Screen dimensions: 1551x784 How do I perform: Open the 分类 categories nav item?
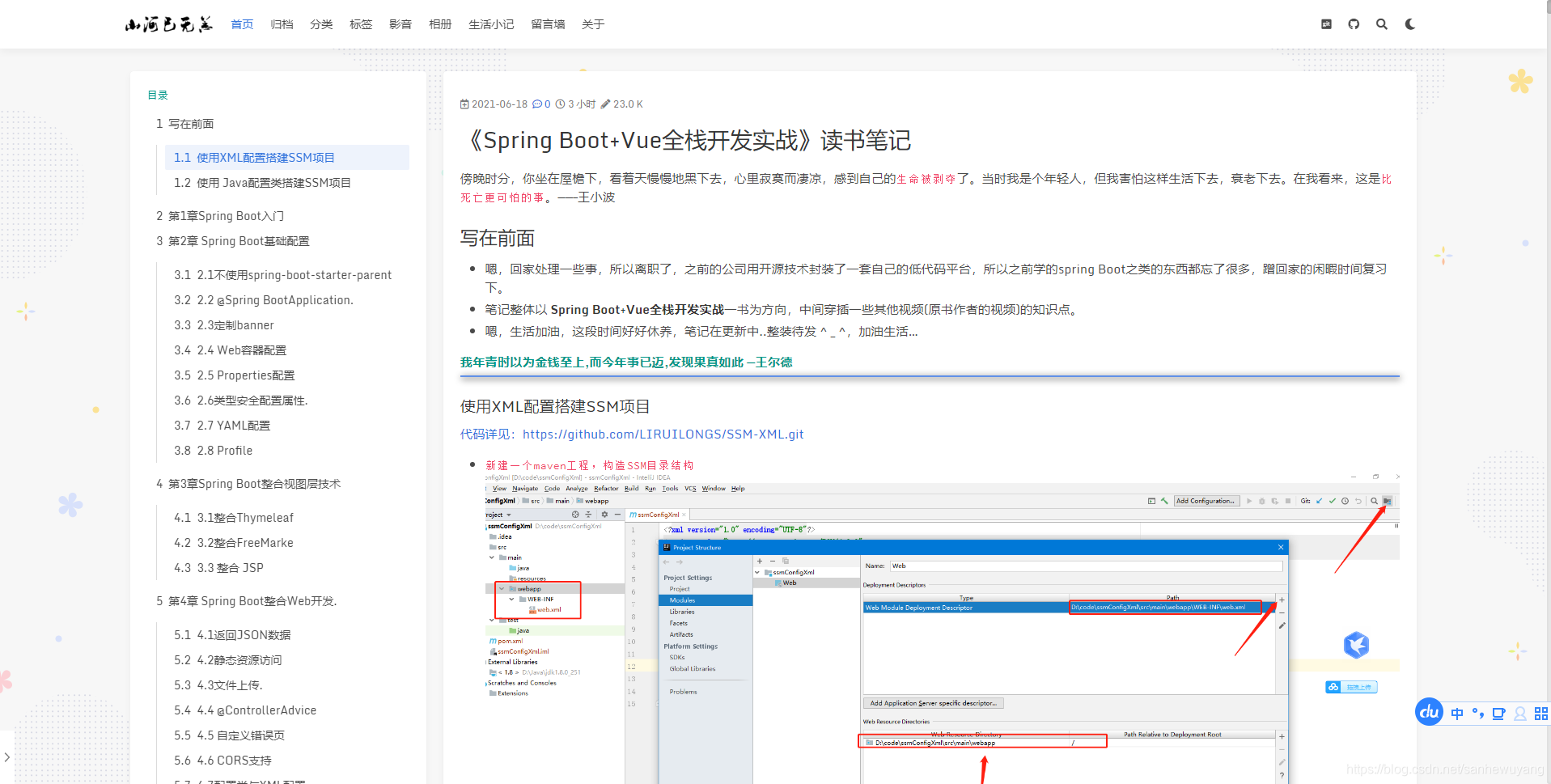321,24
